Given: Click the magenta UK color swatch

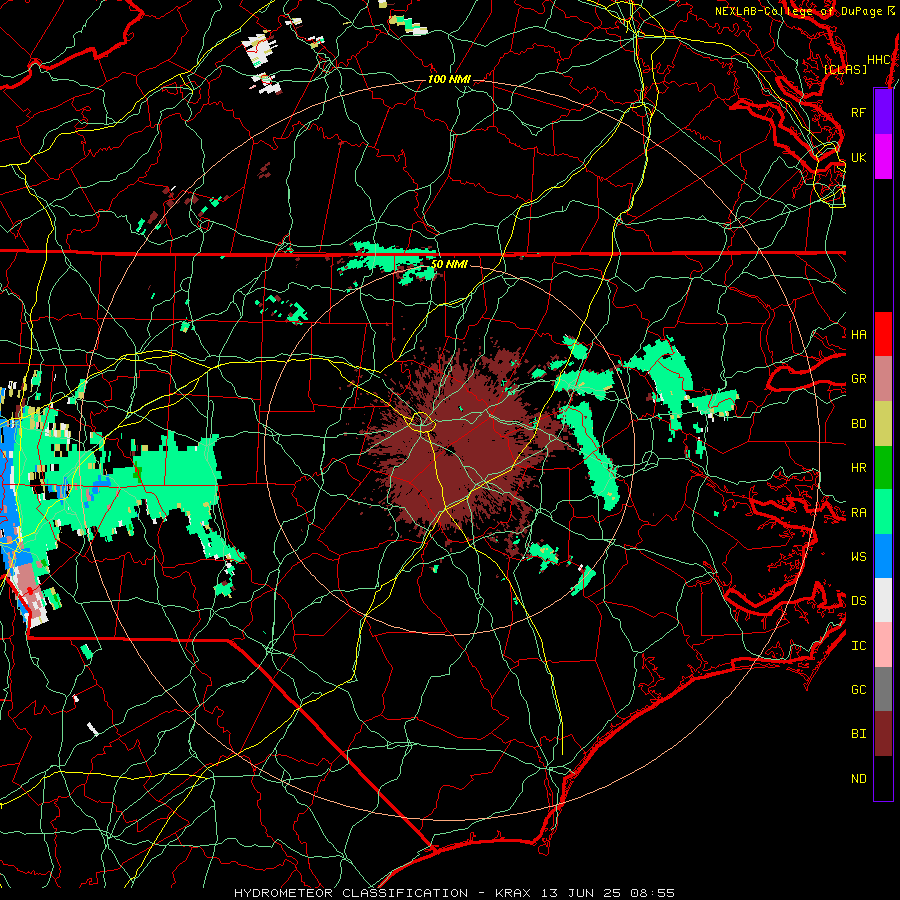Looking at the screenshot, I should click(x=883, y=157).
